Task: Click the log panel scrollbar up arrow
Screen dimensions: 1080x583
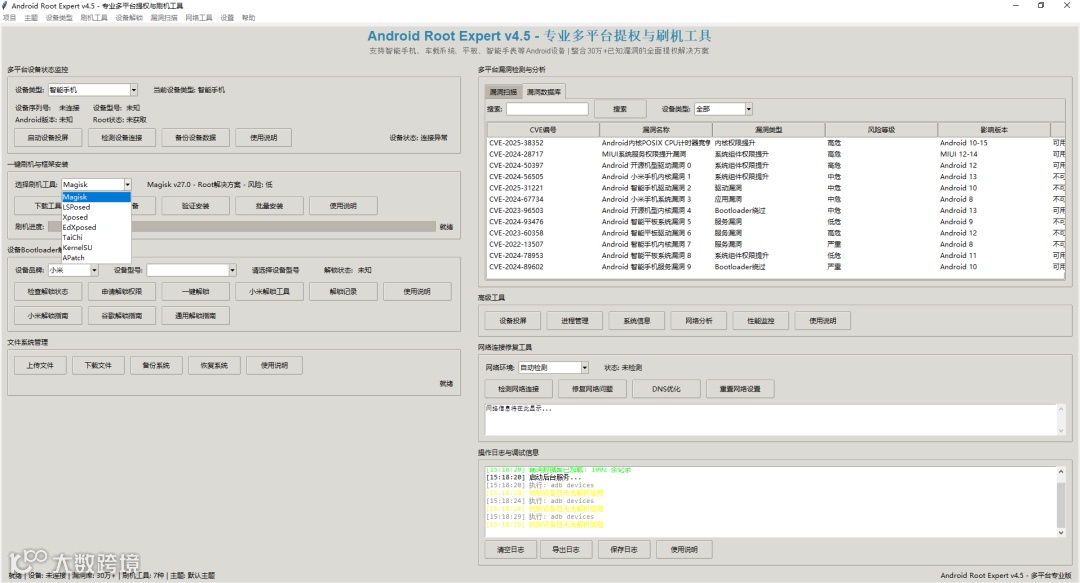Action: click(x=1061, y=472)
